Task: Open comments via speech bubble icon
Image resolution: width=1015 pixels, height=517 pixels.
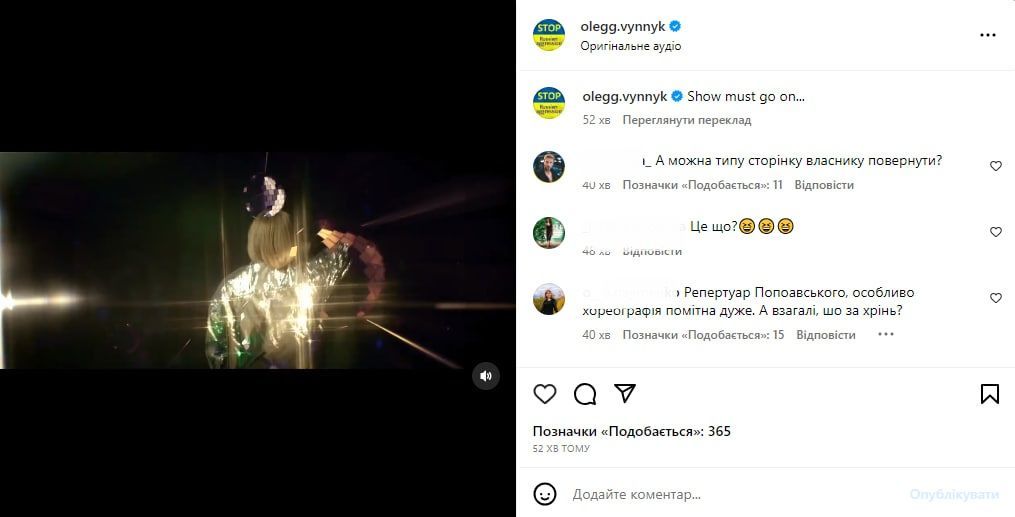Action: pyautogui.click(x=585, y=394)
